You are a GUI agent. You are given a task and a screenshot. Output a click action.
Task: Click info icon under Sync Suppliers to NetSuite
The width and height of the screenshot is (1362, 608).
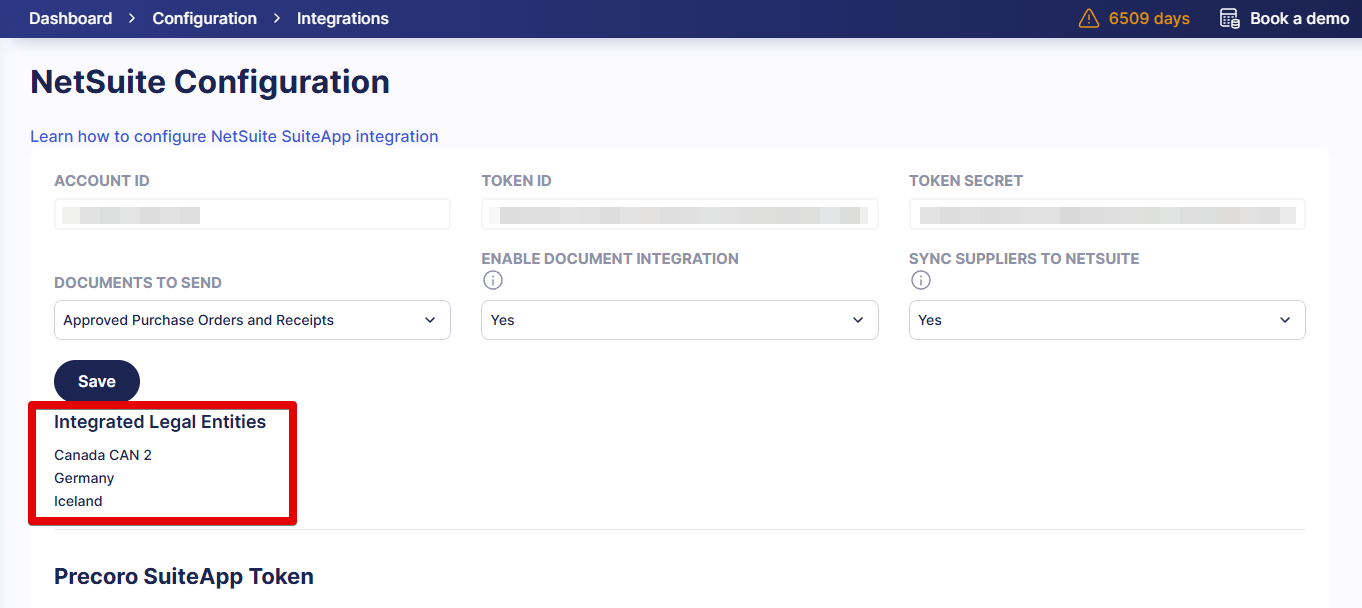920,280
